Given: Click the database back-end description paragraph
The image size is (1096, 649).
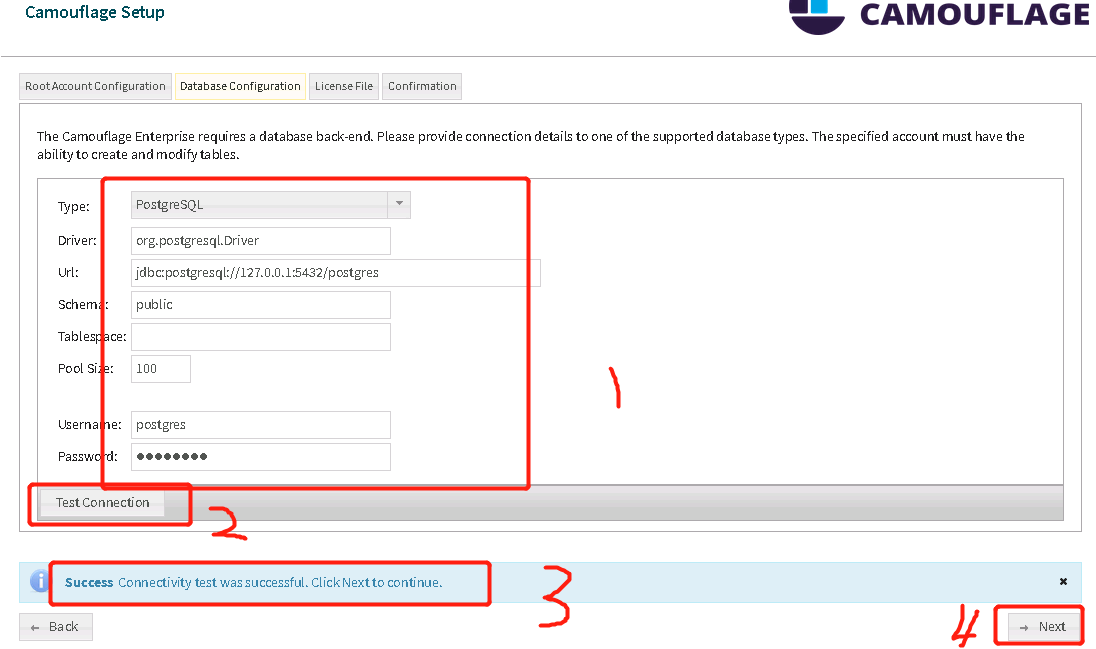Looking at the screenshot, I should [x=531, y=145].
